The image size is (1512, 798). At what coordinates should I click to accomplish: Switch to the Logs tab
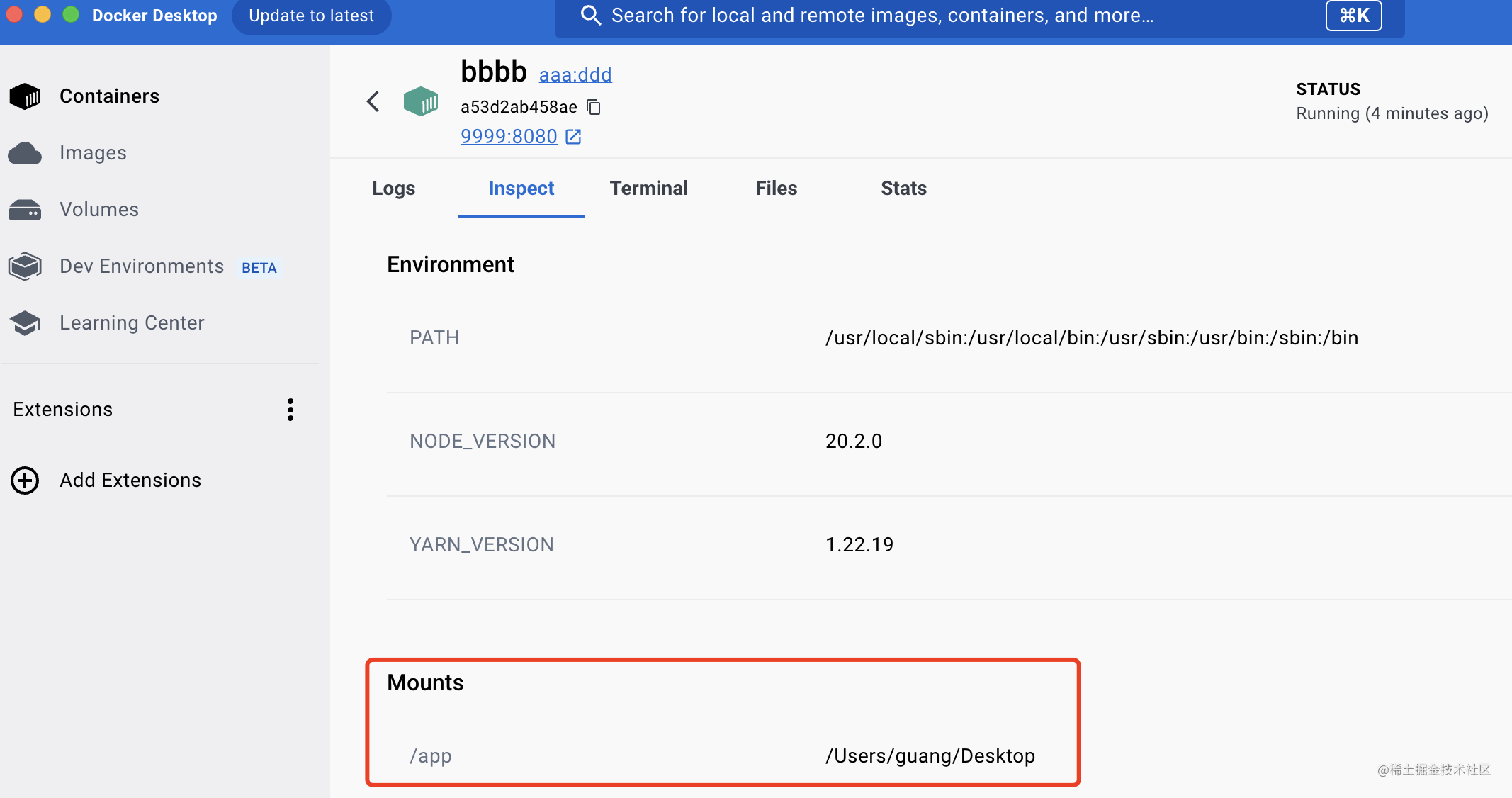tap(394, 189)
